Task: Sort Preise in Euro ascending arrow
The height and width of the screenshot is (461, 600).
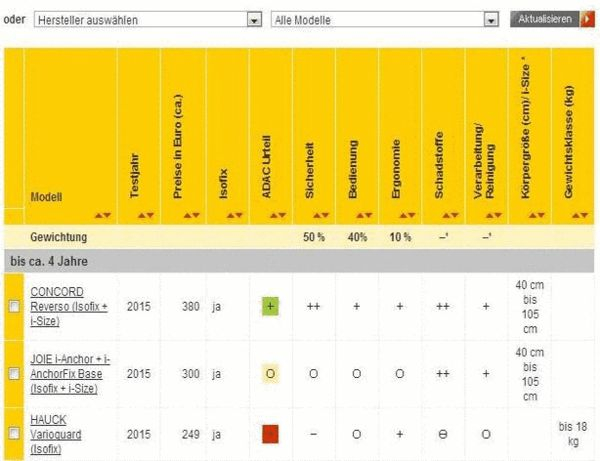Action: (x=187, y=214)
